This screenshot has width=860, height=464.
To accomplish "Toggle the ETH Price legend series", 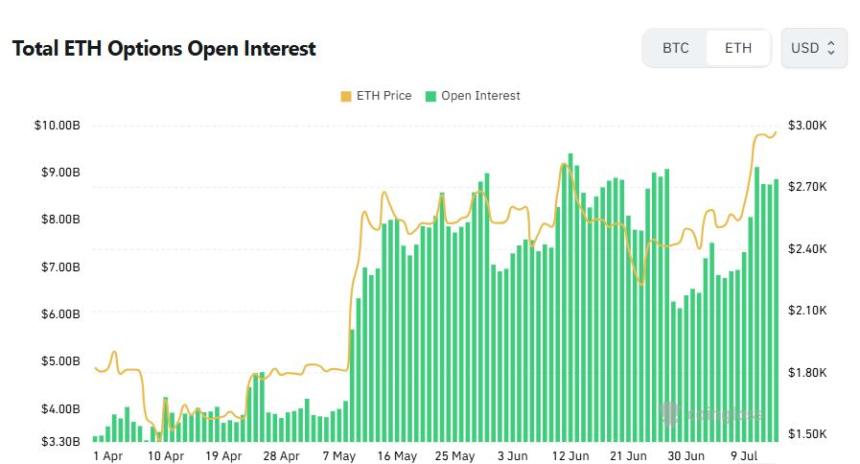I will point(376,96).
